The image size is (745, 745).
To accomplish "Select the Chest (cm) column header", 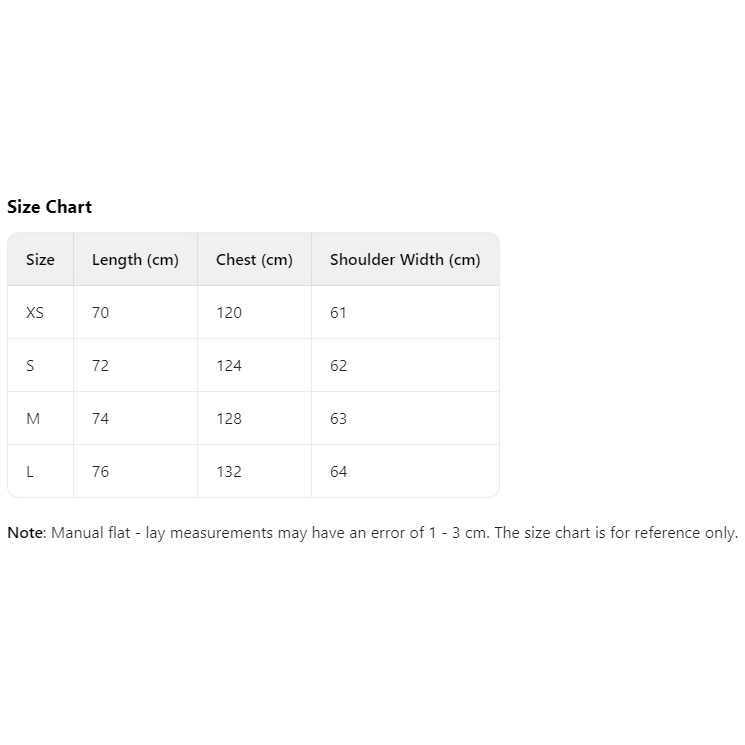I will click(x=254, y=259).
